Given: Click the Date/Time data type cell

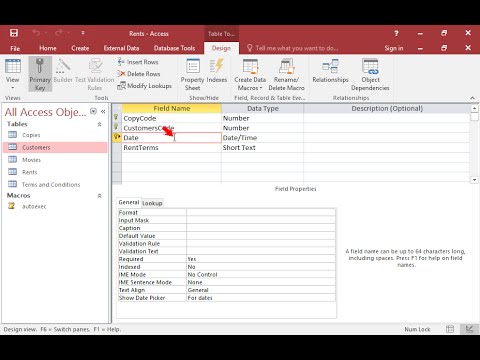Looking at the screenshot, I should pyautogui.click(x=262, y=138).
